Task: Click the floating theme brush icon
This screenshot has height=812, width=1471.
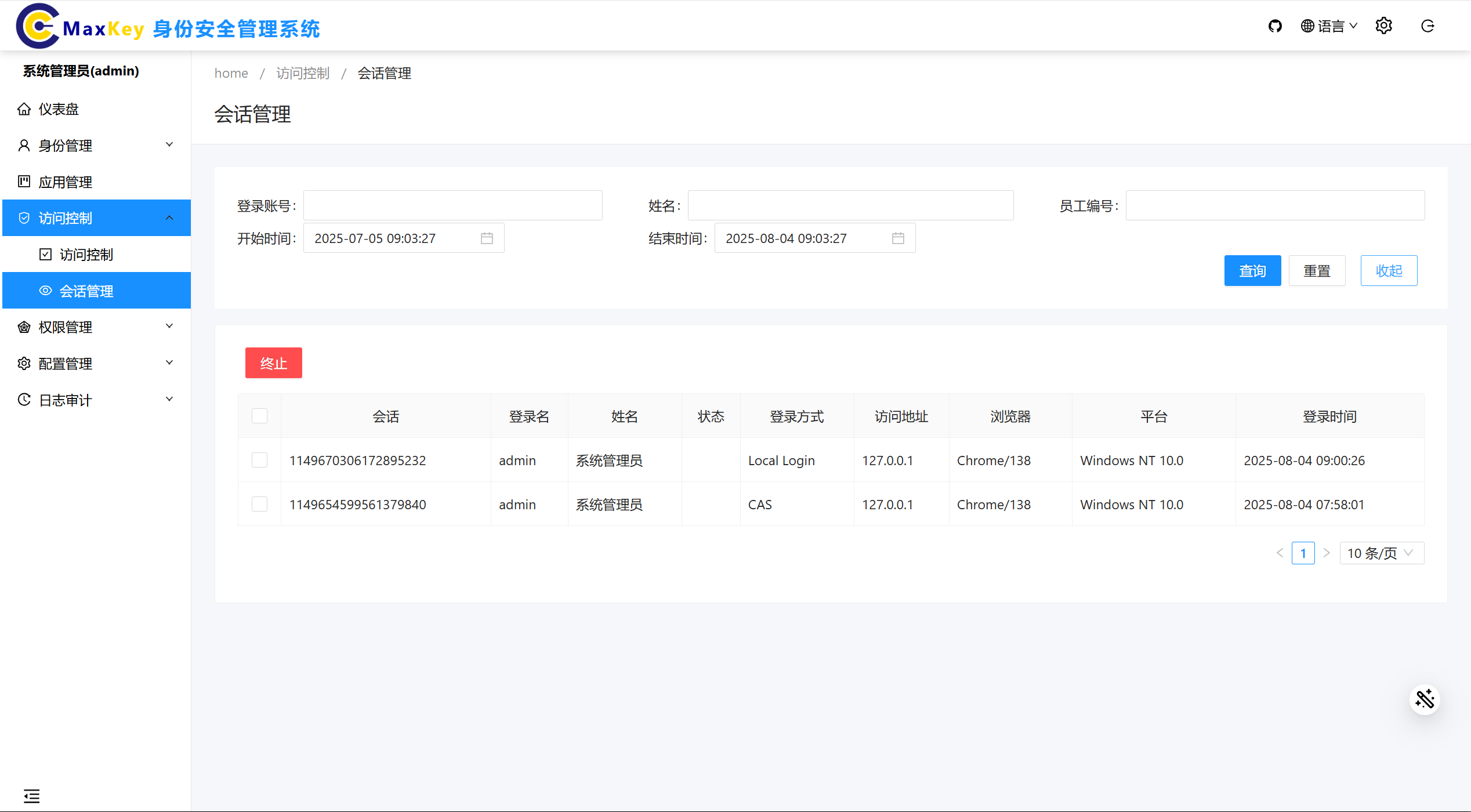Action: pos(1425,699)
